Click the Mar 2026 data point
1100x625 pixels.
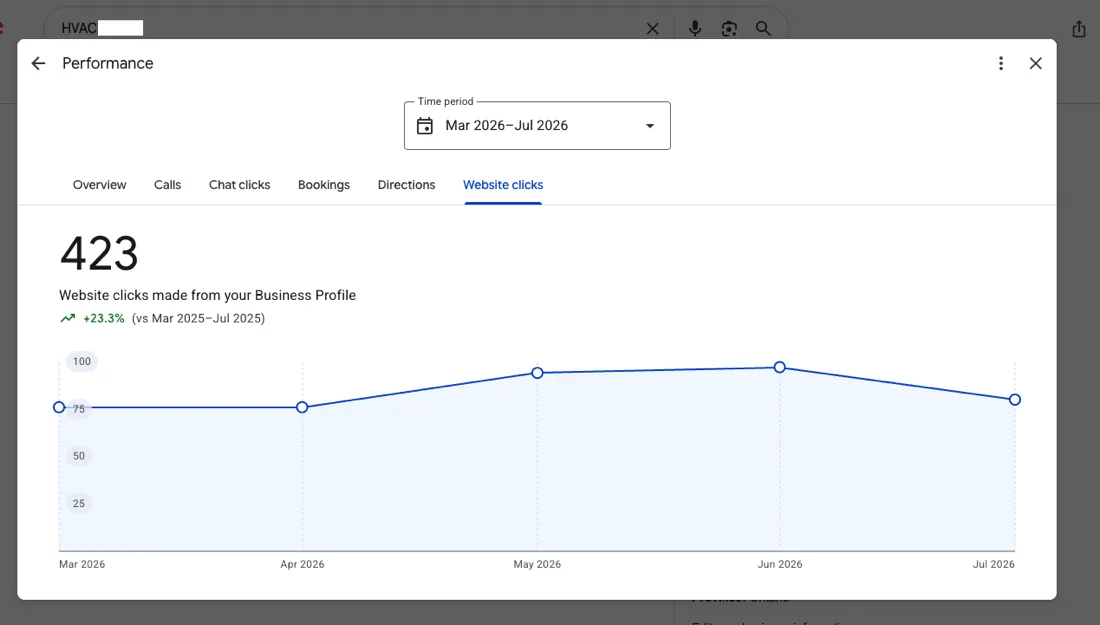click(59, 408)
